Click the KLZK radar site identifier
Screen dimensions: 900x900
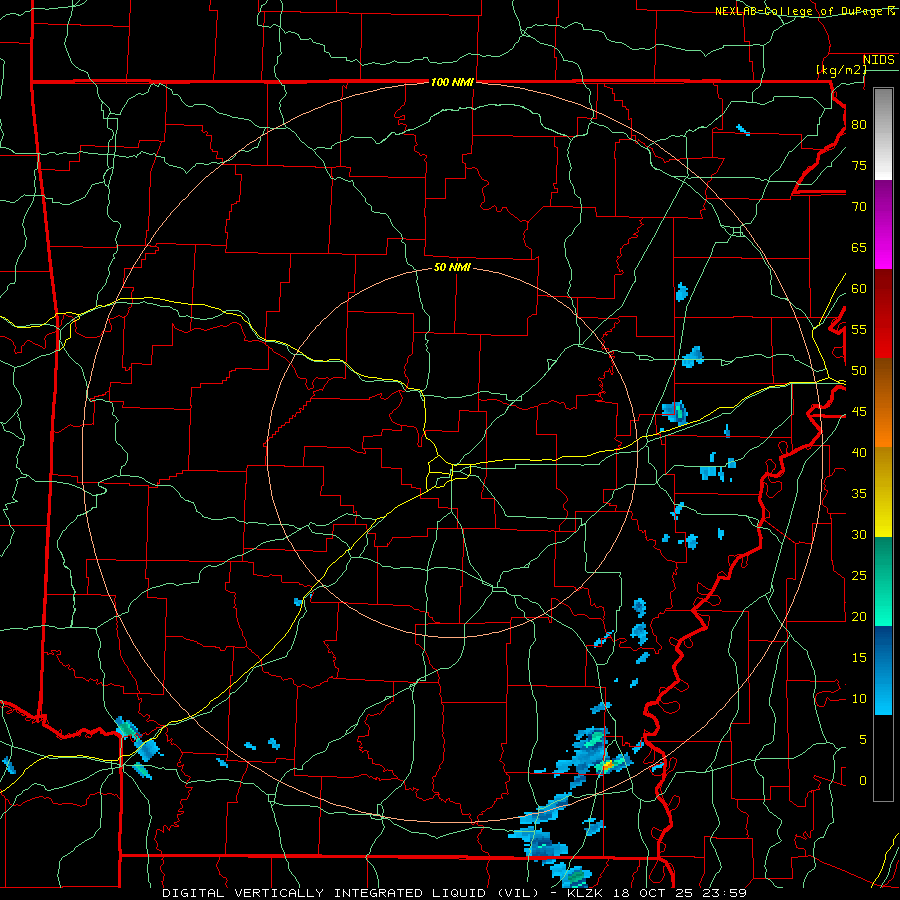tap(584, 893)
